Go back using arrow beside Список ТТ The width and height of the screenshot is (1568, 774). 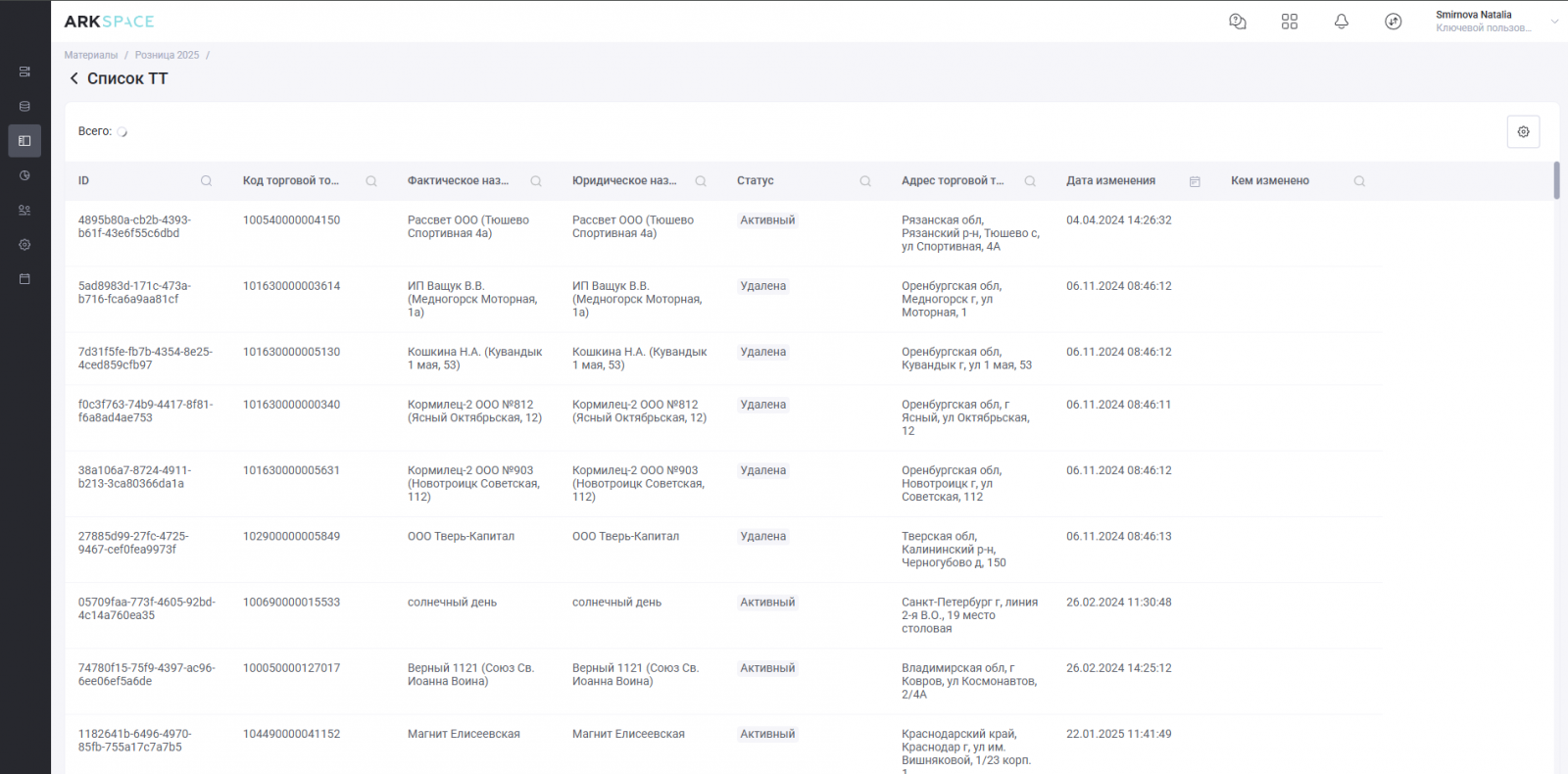(x=73, y=78)
